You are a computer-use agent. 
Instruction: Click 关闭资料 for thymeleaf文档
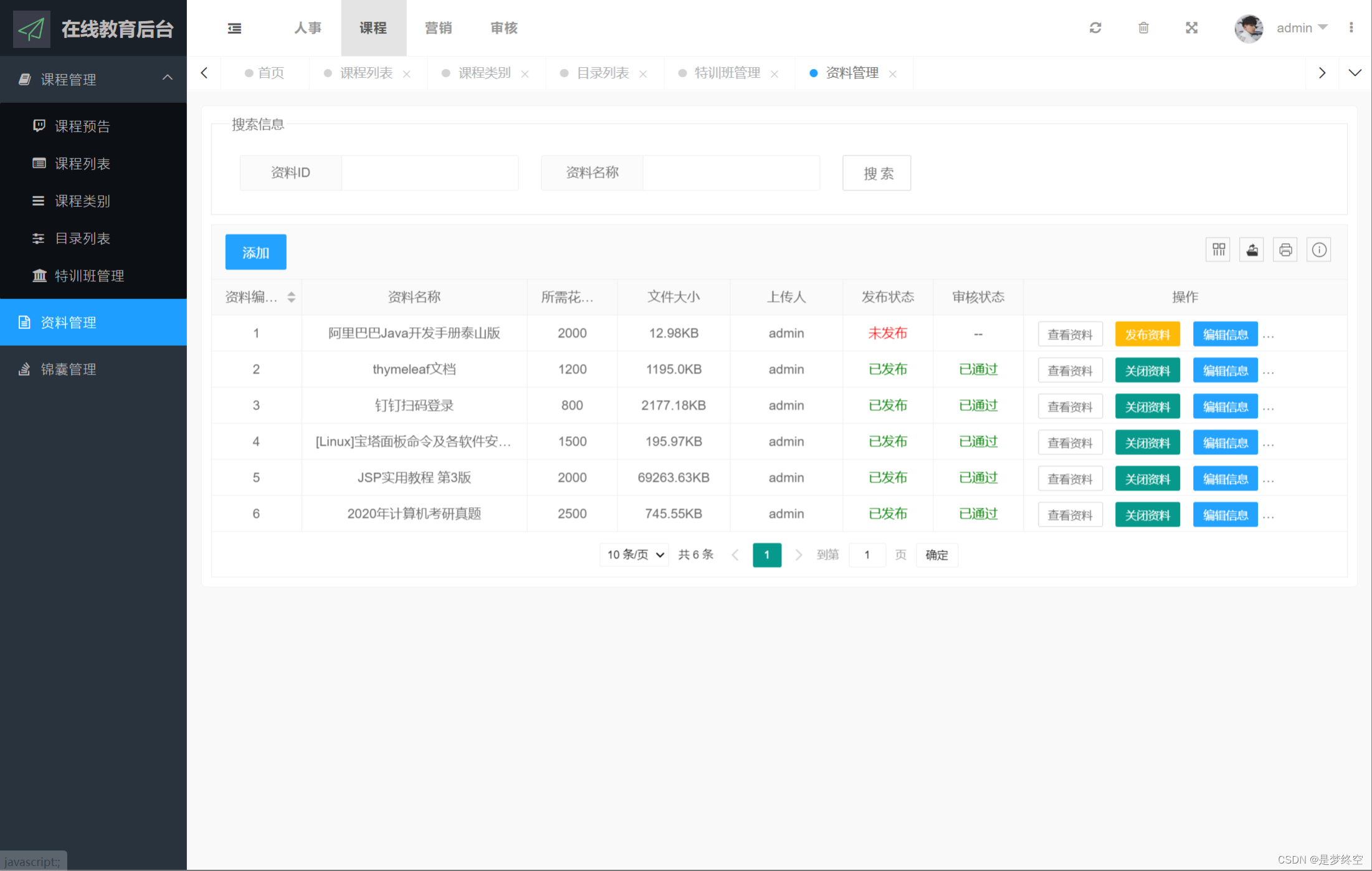[x=1148, y=370]
